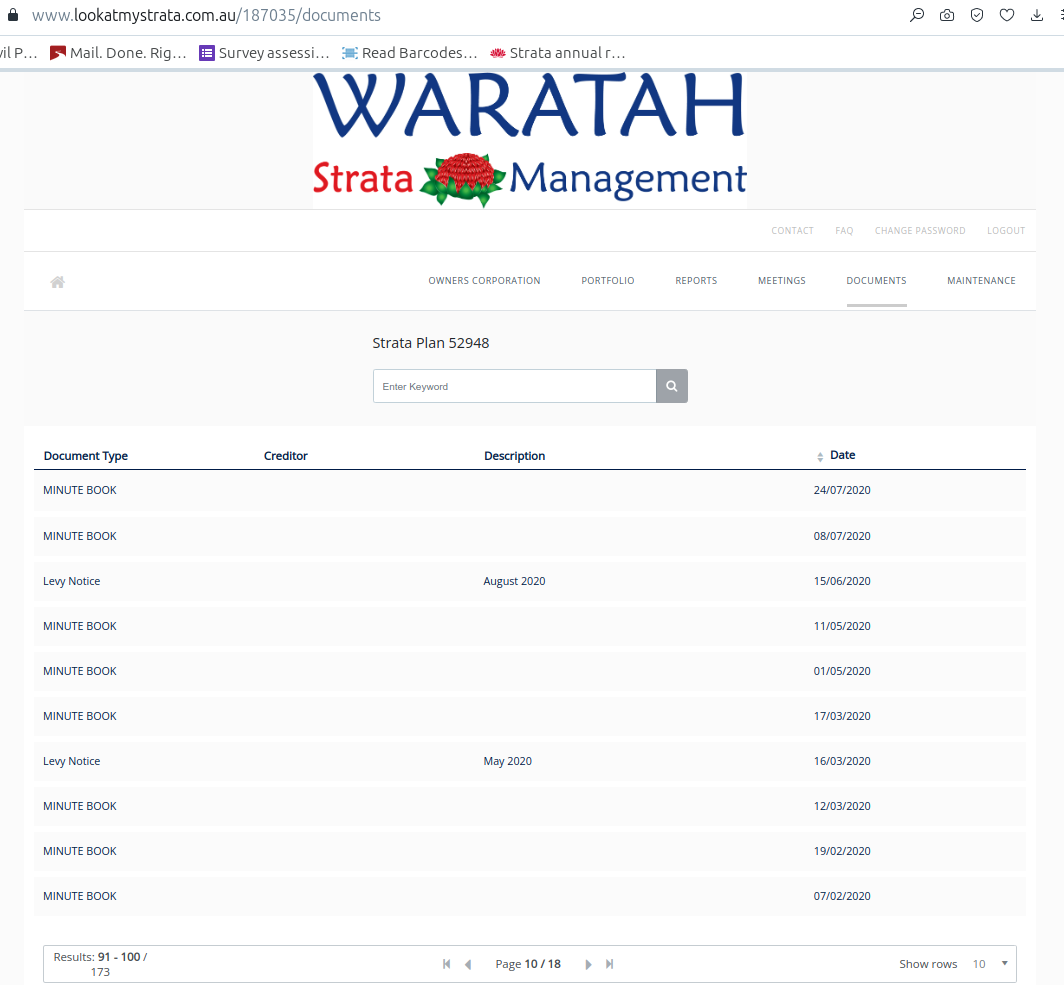Open the Read Barcodes bookmark
The width and height of the screenshot is (1064, 985).
pos(410,53)
